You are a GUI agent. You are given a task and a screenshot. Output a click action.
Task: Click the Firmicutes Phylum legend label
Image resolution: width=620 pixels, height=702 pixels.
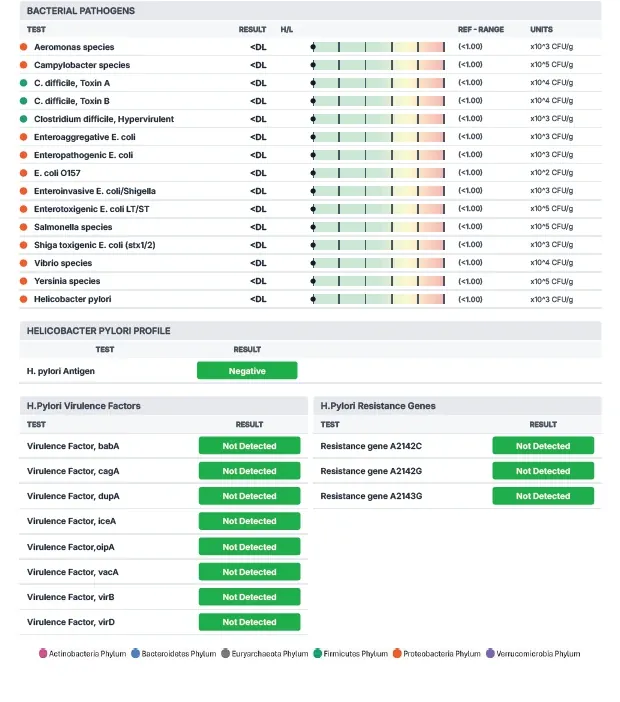click(355, 654)
